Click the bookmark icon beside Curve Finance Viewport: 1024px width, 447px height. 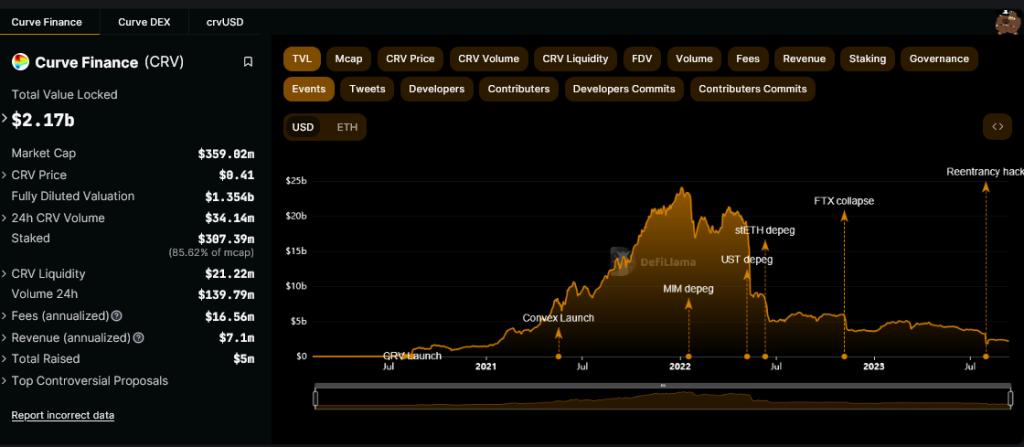[248, 62]
